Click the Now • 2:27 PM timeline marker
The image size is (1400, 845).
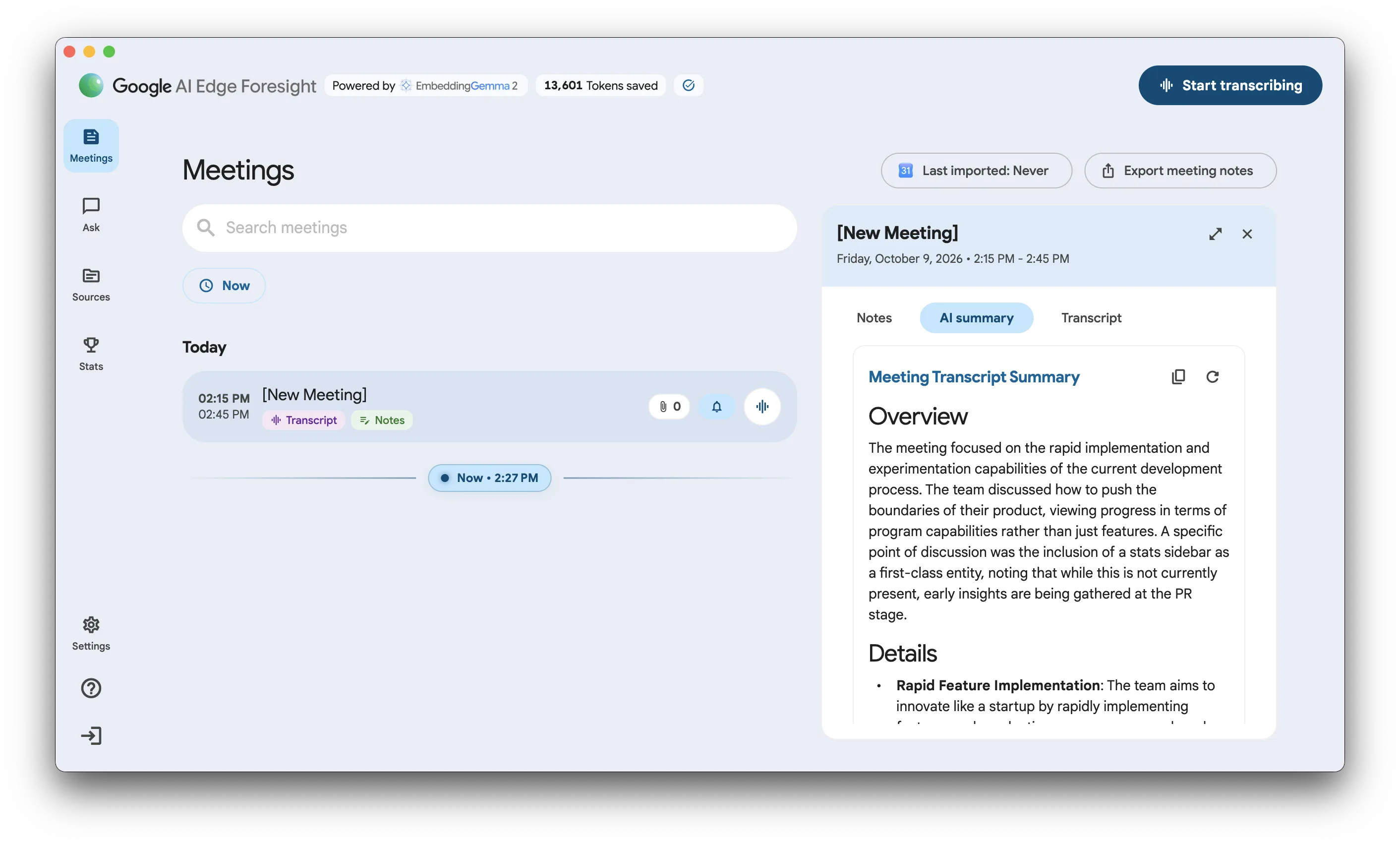(x=489, y=478)
